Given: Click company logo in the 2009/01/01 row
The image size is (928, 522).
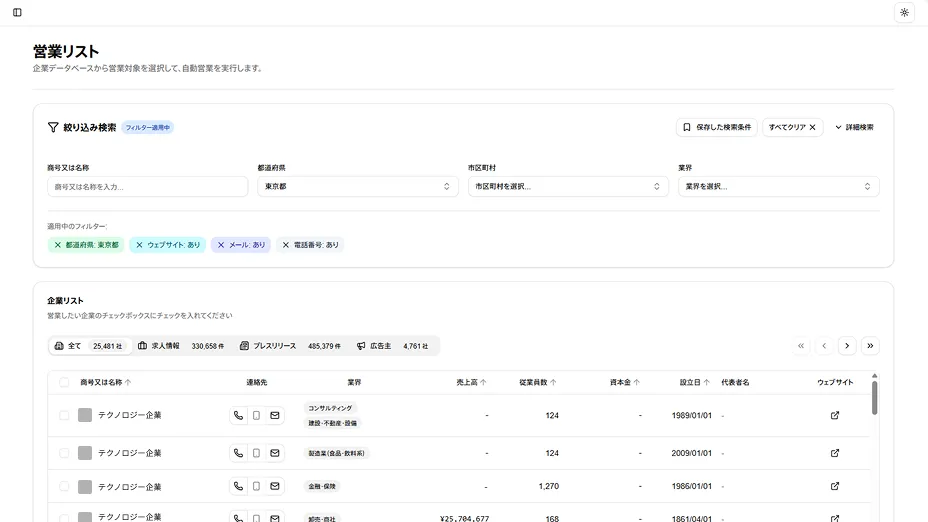Looking at the screenshot, I should tap(85, 453).
